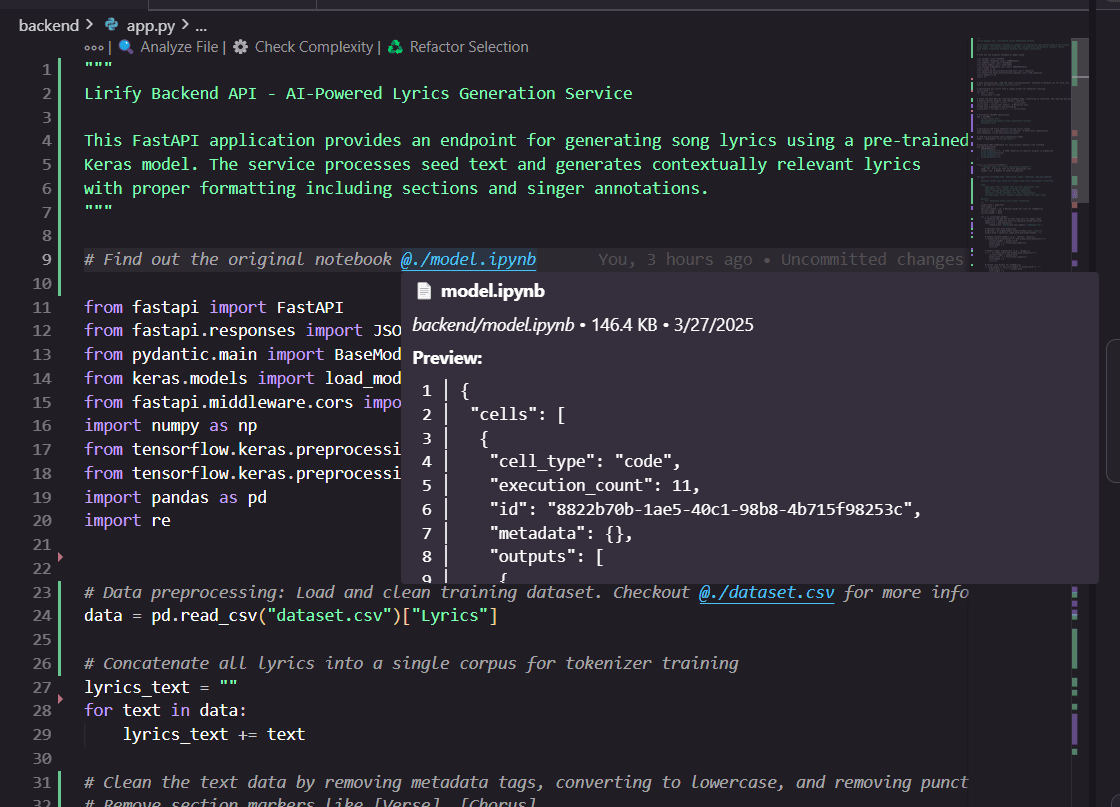This screenshot has height=807, width=1120.
Task: Select the backend folder breadcrumb
Action: 48,25
